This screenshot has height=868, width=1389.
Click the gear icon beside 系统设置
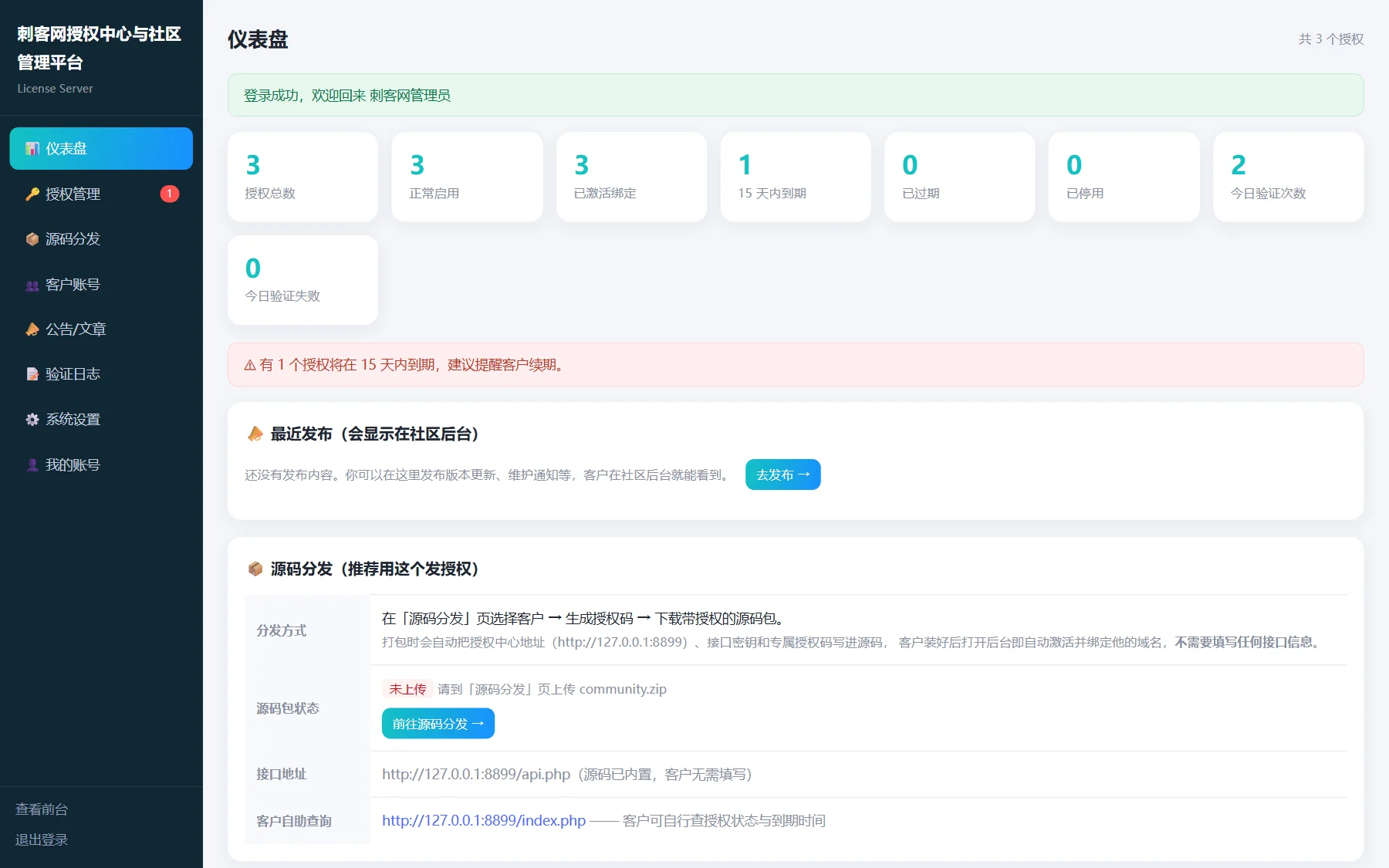tap(32, 420)
